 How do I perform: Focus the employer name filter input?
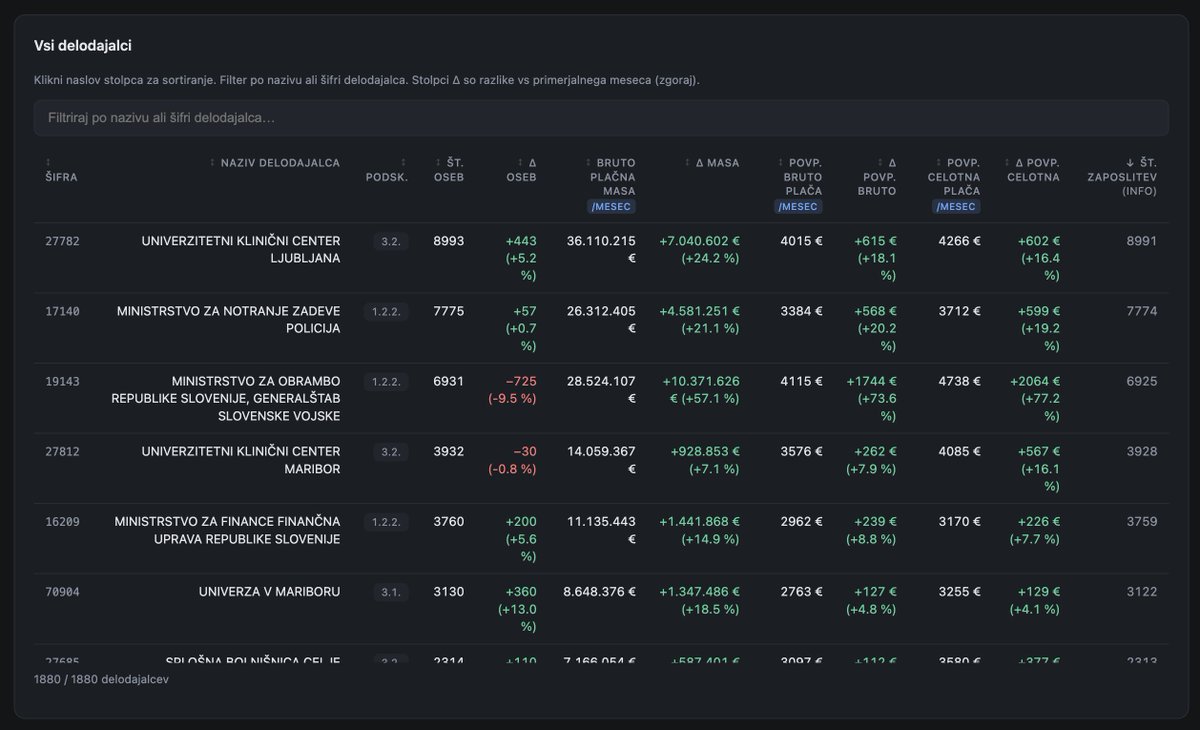[601, 118]
